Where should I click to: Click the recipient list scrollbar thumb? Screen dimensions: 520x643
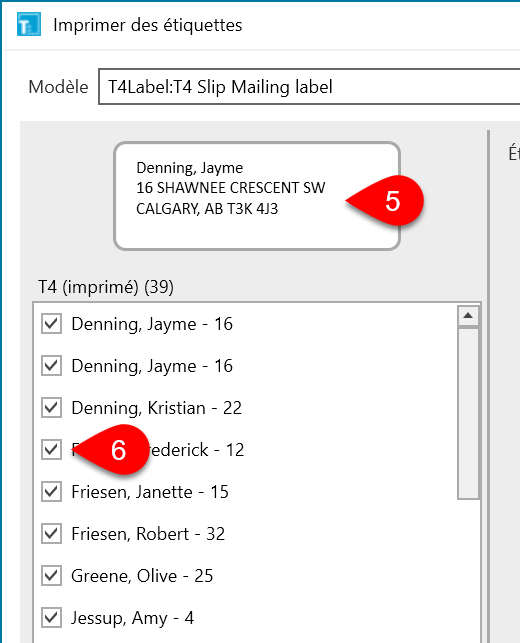click(468, 413)
